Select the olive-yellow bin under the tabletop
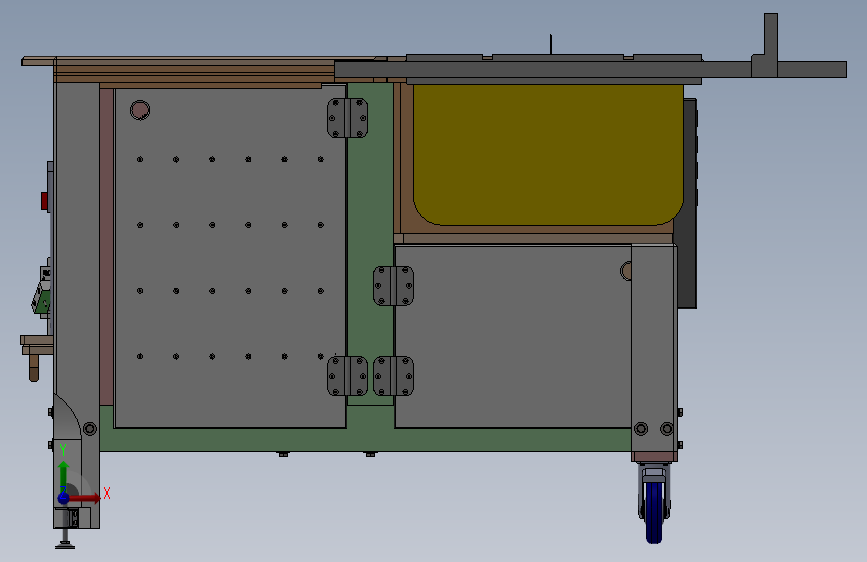867x562 pixels. pos(548,154)
